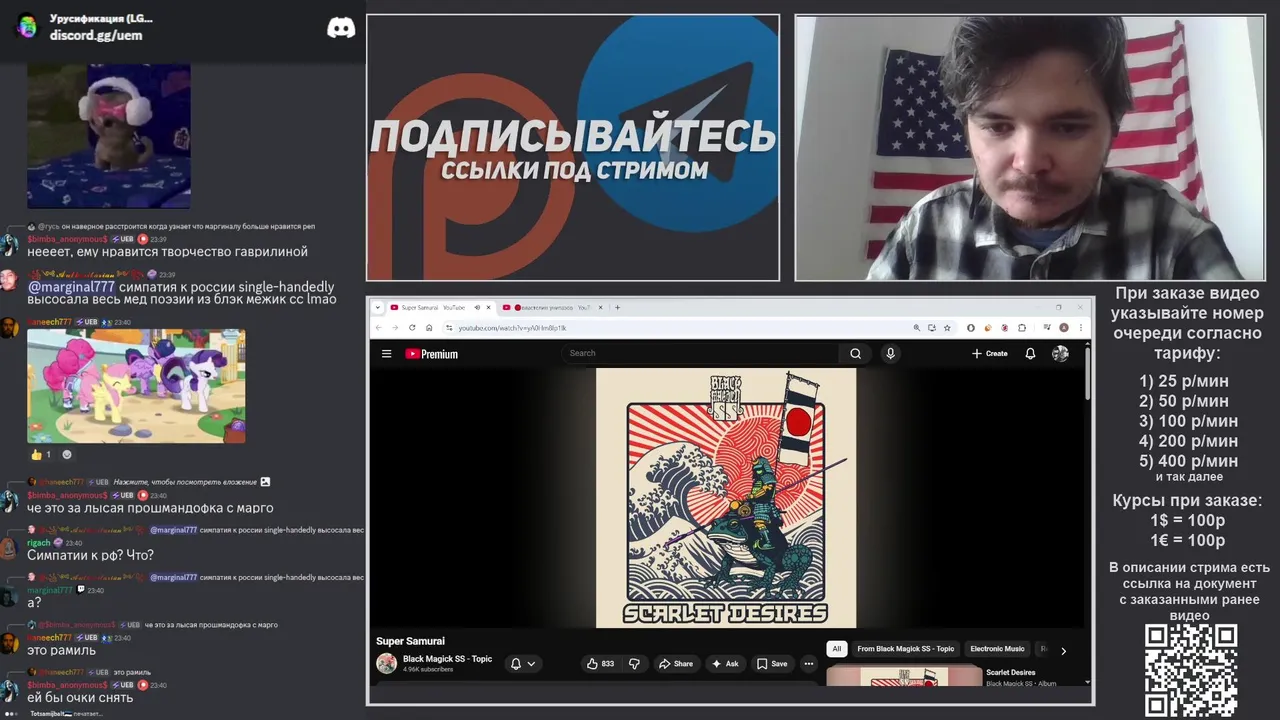Open the browser home page
This screenshot has height=720, width=1280.
coord(429,328)
